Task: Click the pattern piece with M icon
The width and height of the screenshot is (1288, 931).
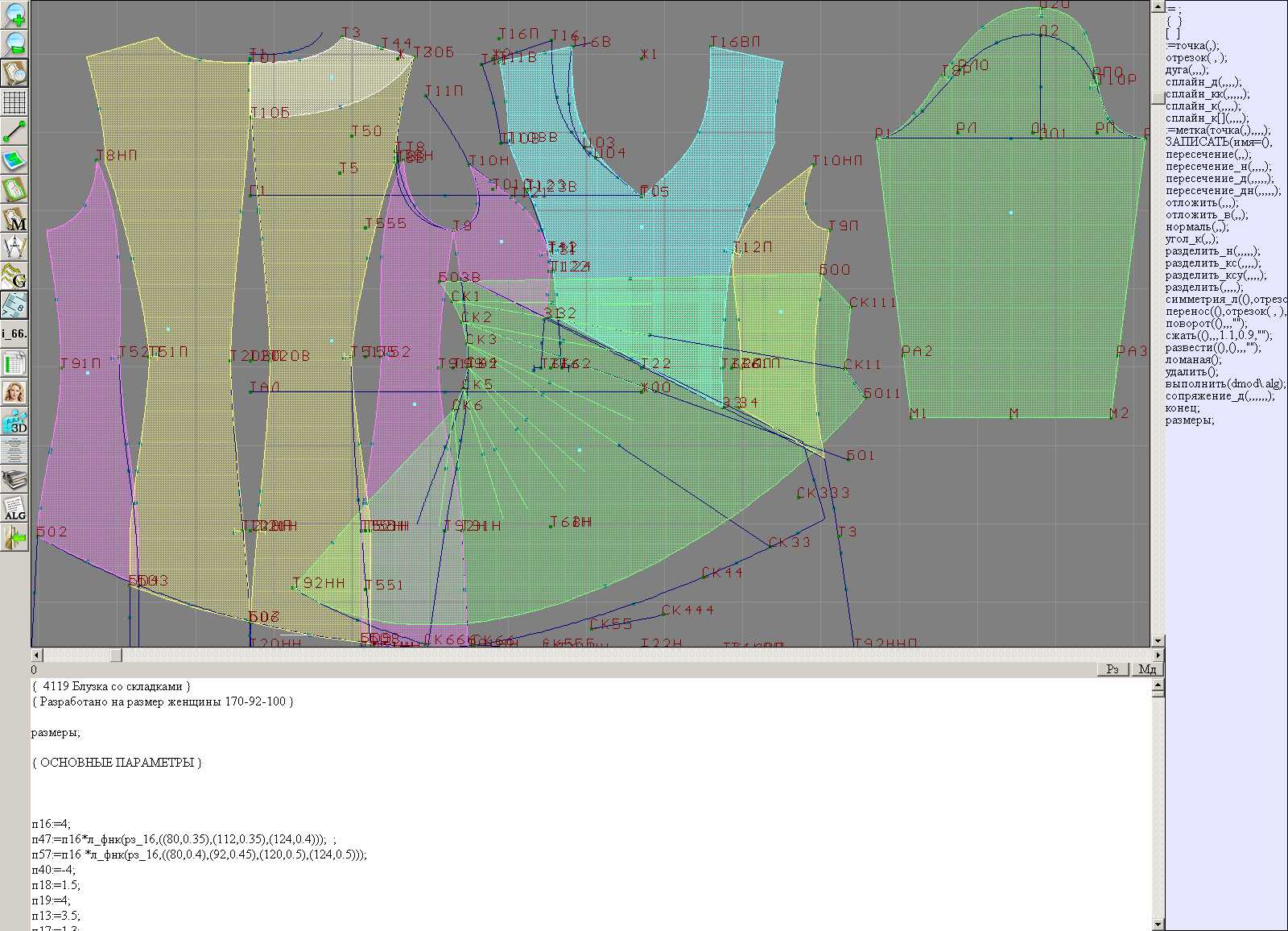Action: point(14,219)
